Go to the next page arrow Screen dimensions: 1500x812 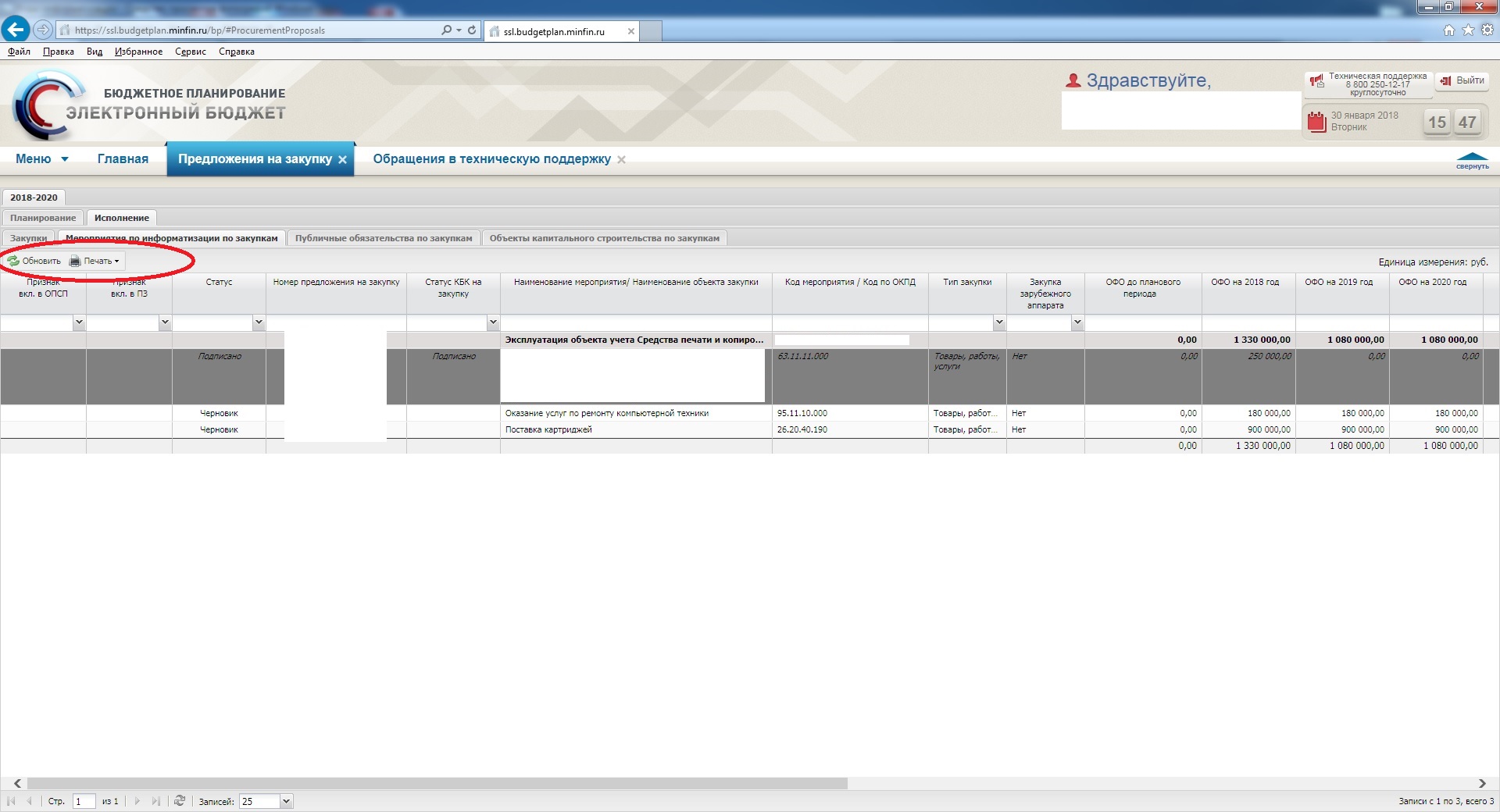pos(137,801)
